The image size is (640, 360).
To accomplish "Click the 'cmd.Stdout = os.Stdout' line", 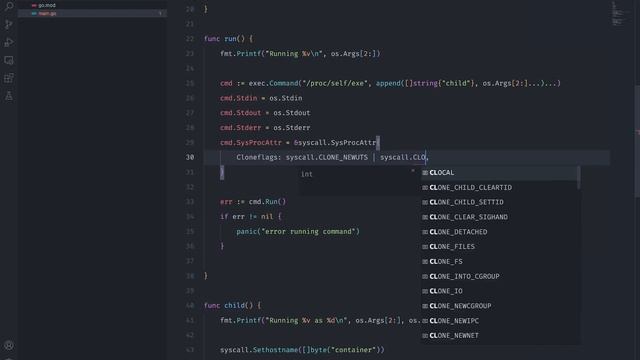I will coord(265,113).
